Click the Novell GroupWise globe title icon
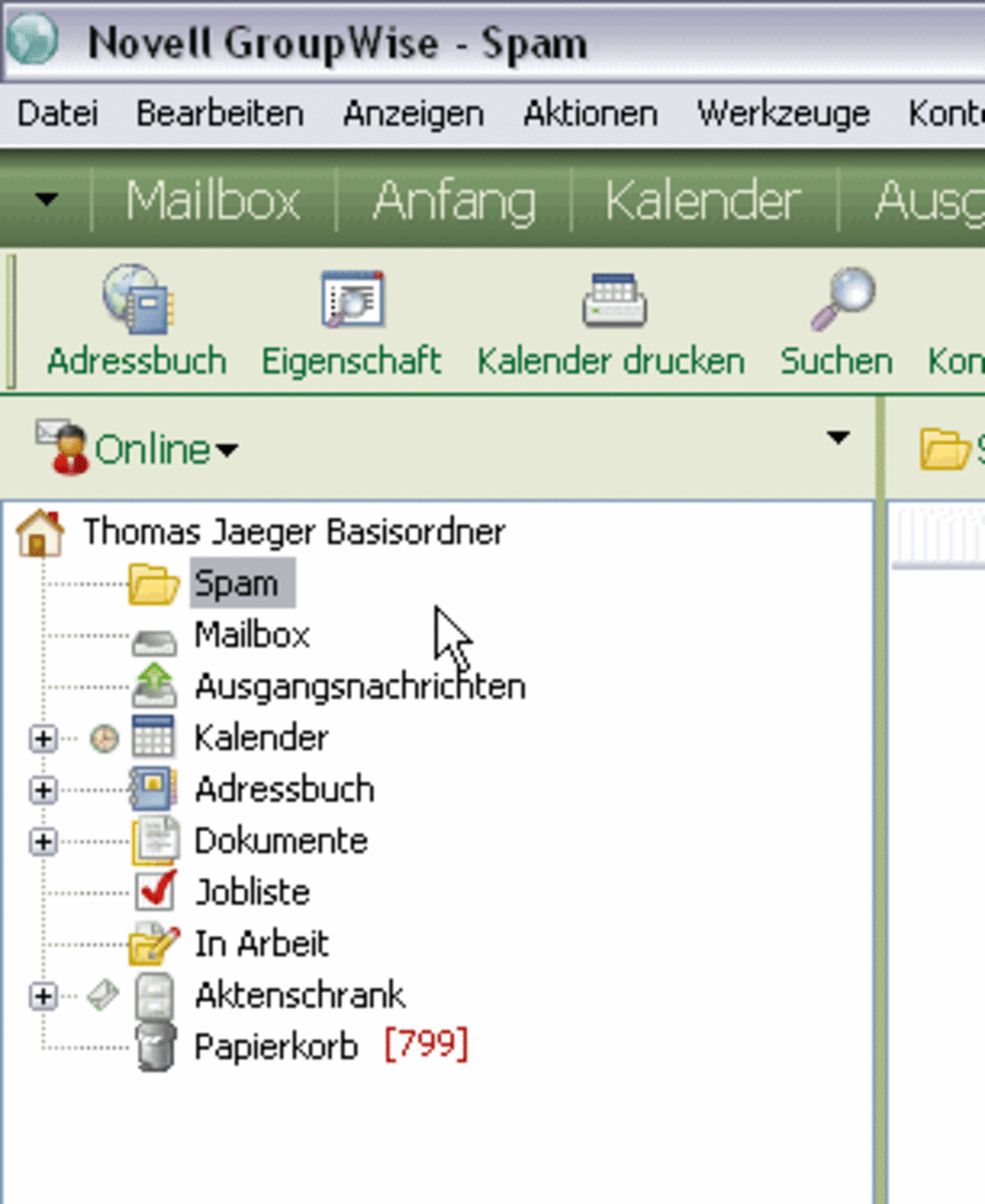985x1204 pixels. pyautogui.click(x=32, y=40)
